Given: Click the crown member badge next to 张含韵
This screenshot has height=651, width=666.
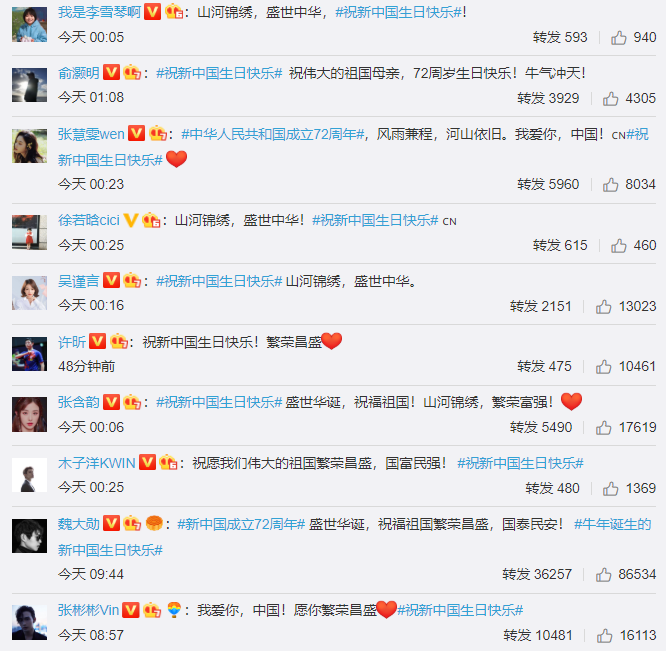Looking at the screenshot, I should pos(132,402).
